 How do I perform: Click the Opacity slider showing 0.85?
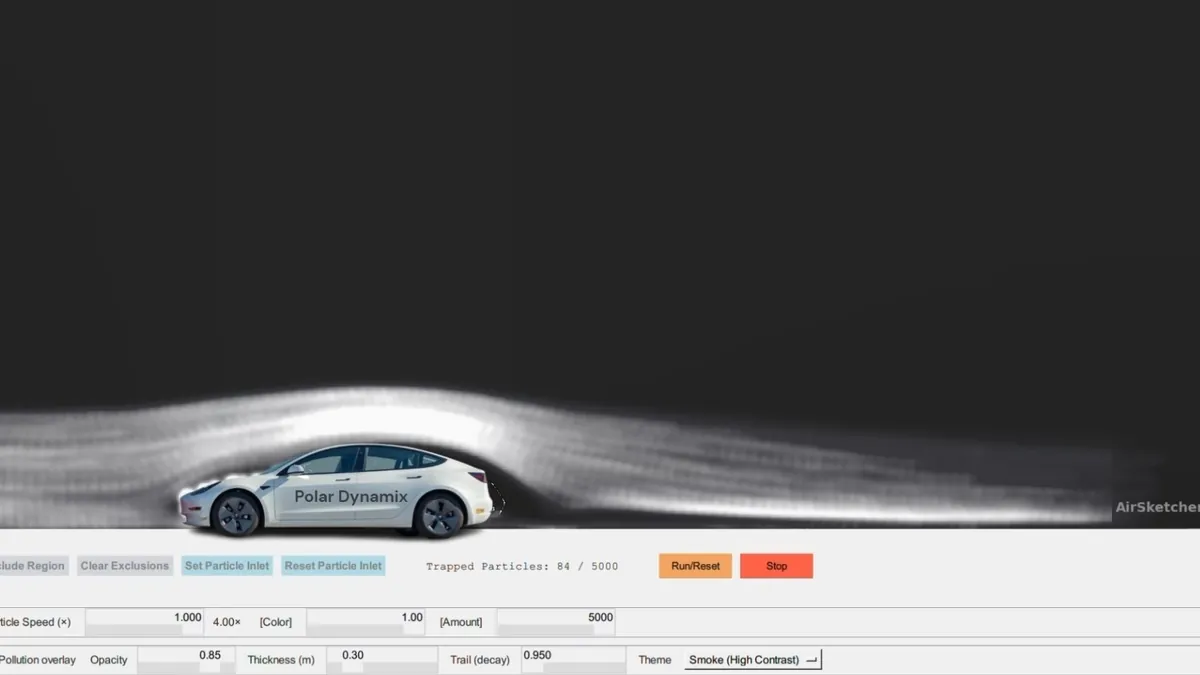click(180, 667)
